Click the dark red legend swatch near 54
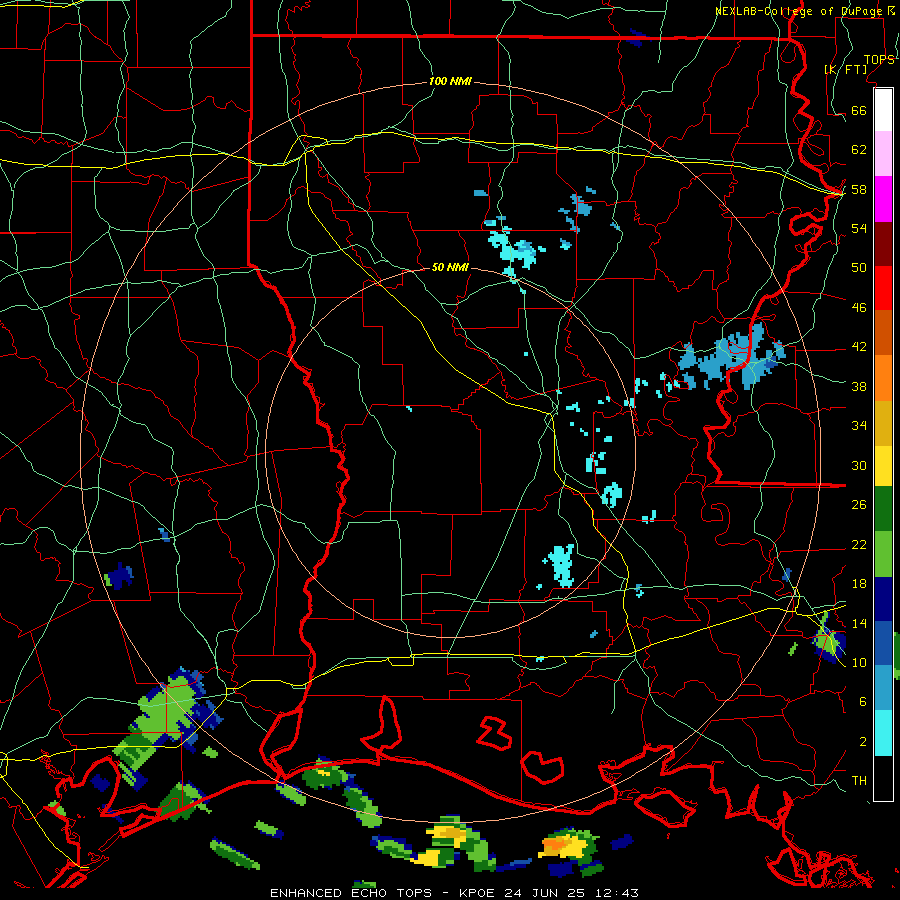Image resolution: width=900 pixels, height=900 pixels. pyautogui.click(x=883, y=243)
